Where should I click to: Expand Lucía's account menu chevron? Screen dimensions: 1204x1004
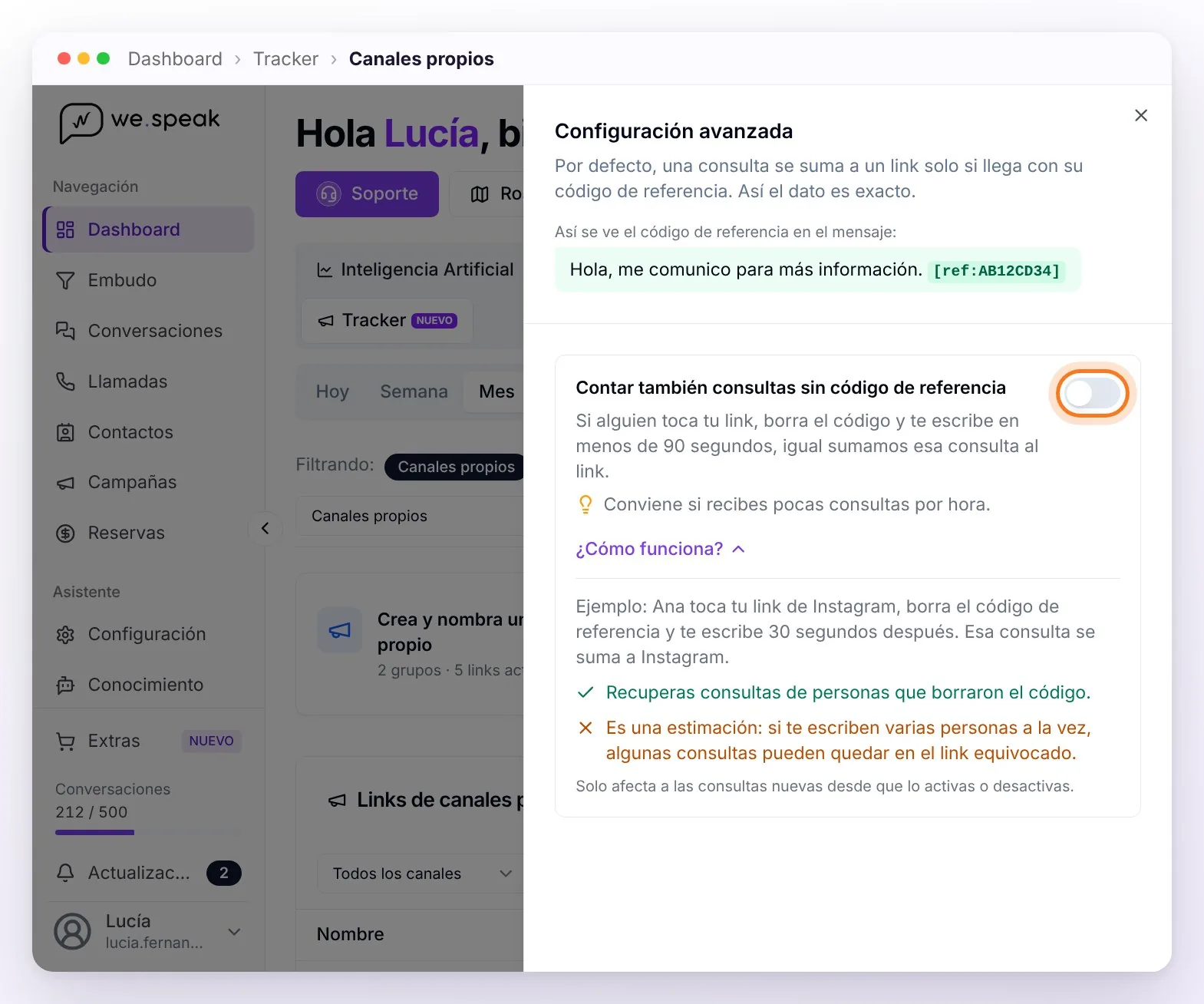pyautogui.click(x=235, y=931)
